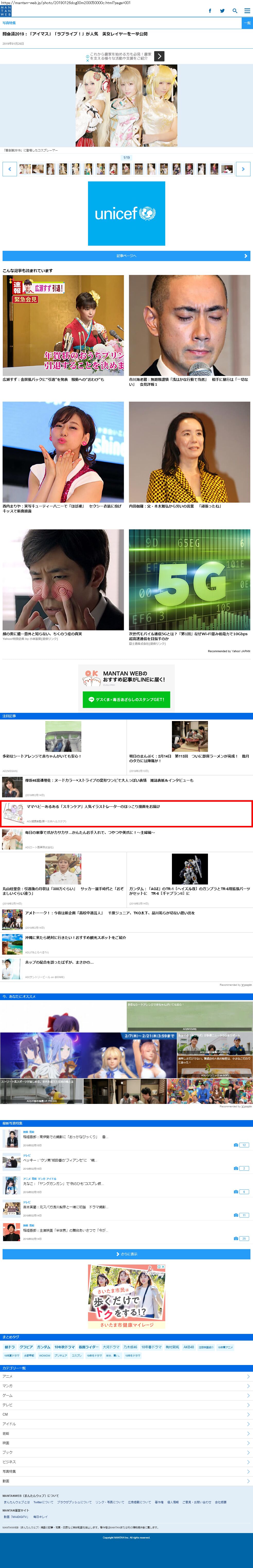Screen dimensions: 253x1568
Task: Click the top banner ad arrow button
Action: (159, 56)
